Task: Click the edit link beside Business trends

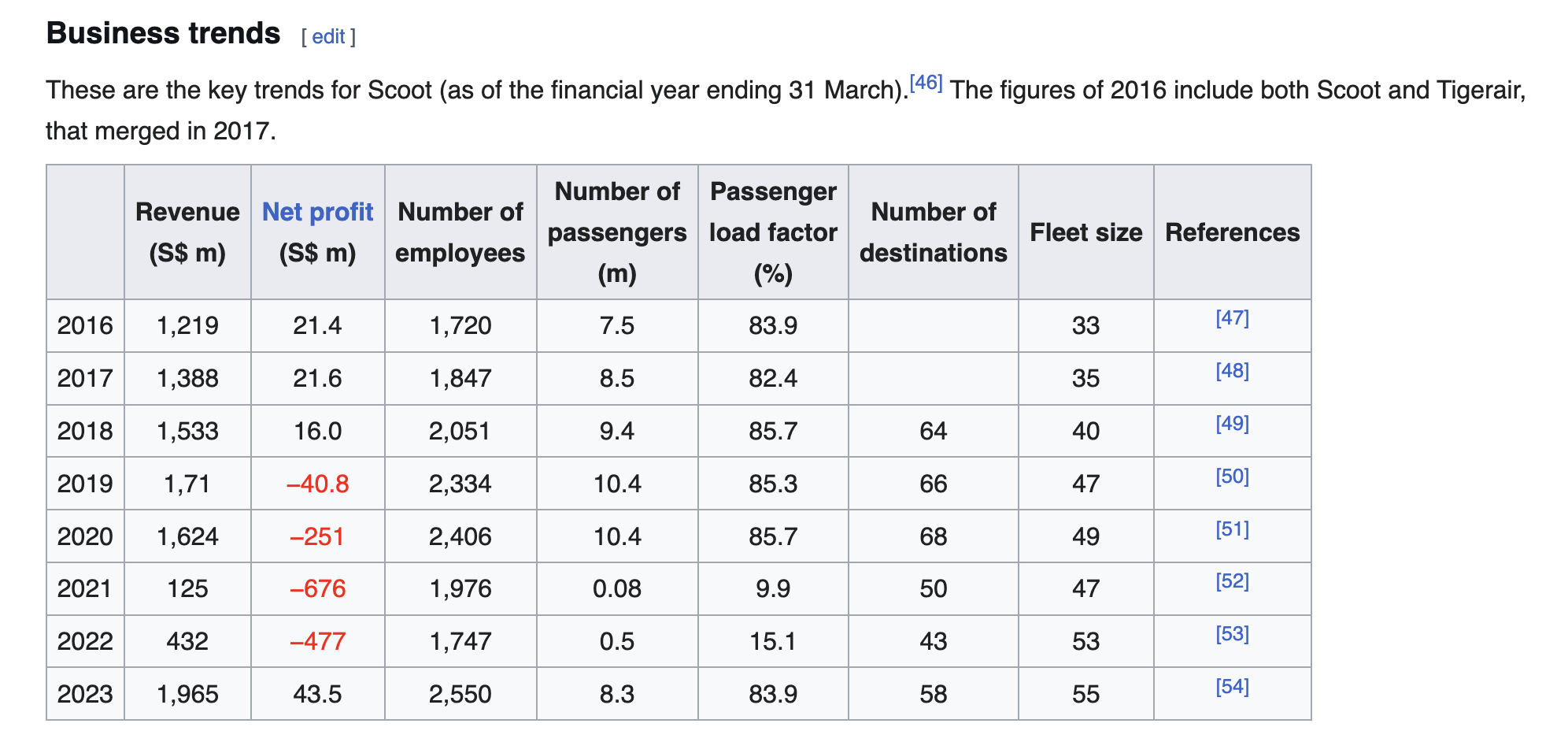Action: click(328, 37)
